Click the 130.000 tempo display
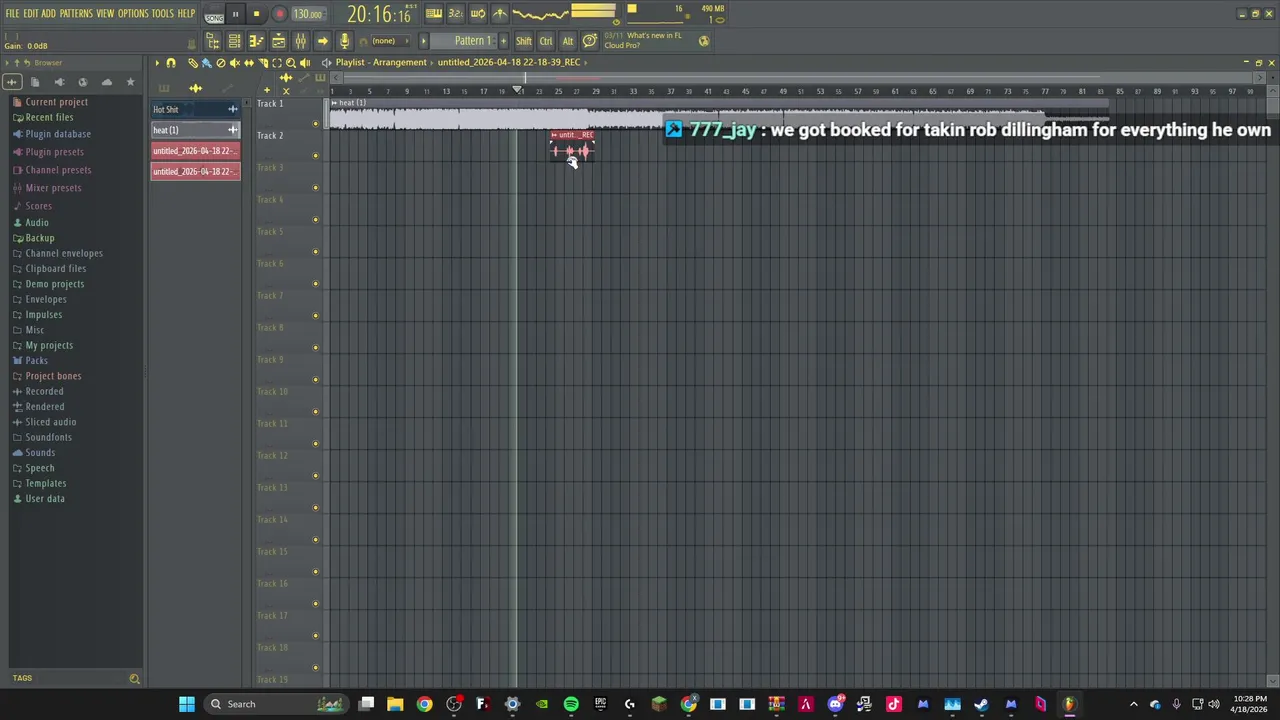Viewport: 1280px width, 720px height. (308, 14)
